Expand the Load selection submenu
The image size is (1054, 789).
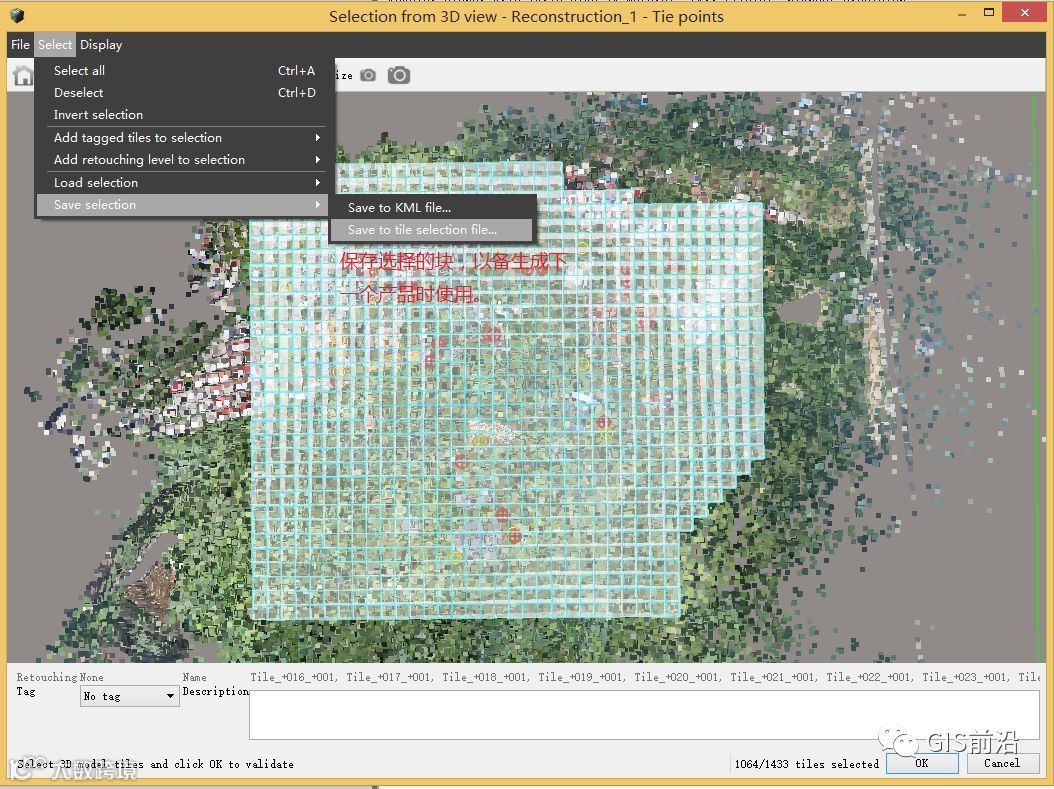click(96, 183)
